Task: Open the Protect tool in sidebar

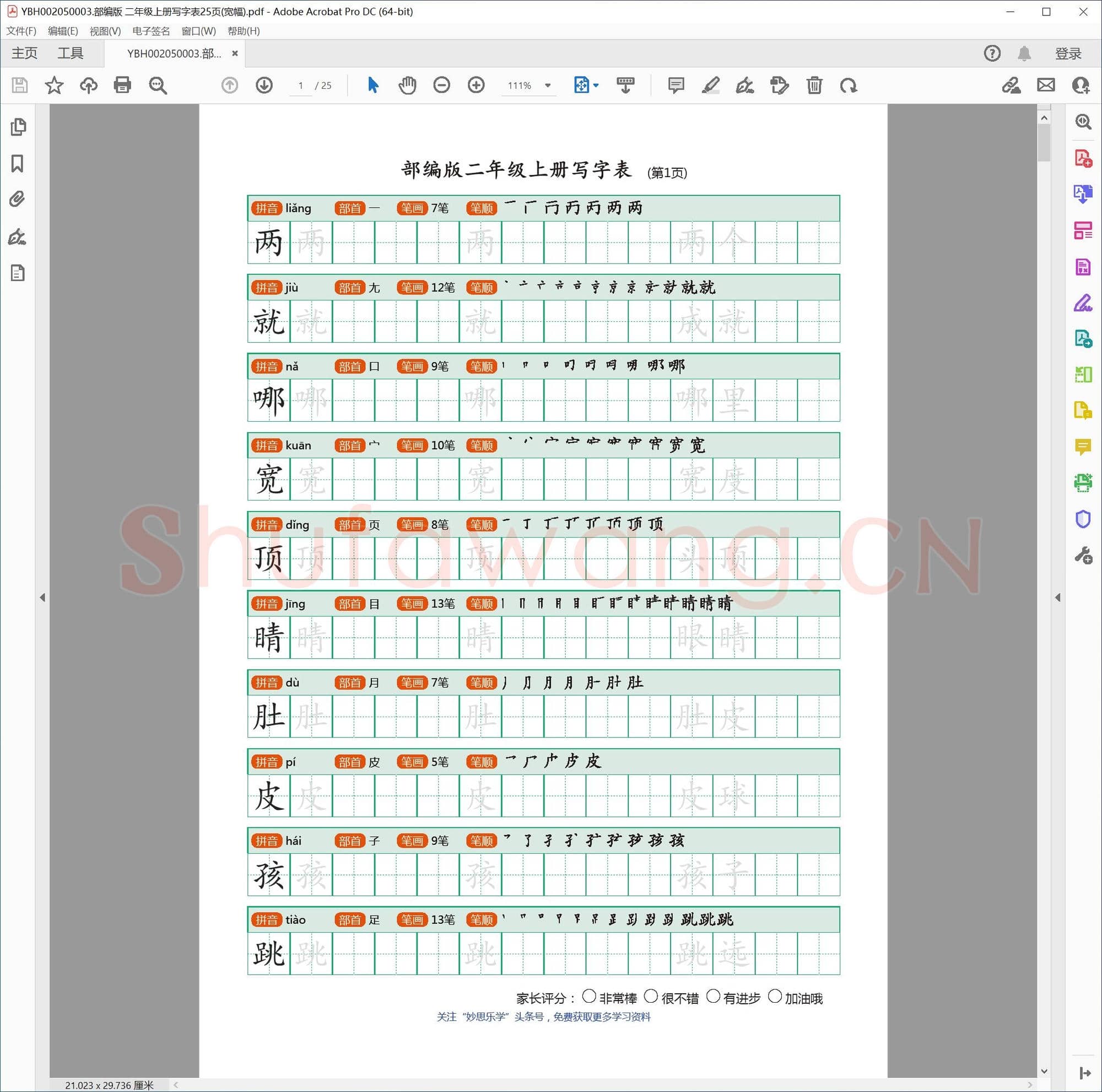Action: (x=1083, y=519)
